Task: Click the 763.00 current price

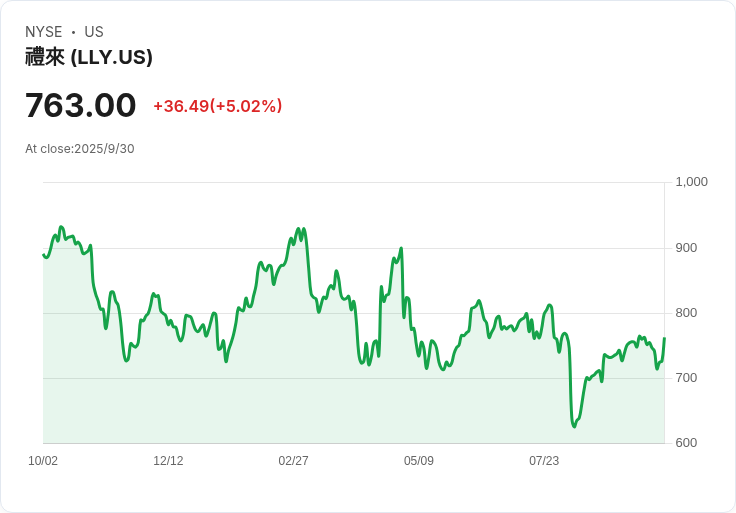Action: tap(81, 105)
